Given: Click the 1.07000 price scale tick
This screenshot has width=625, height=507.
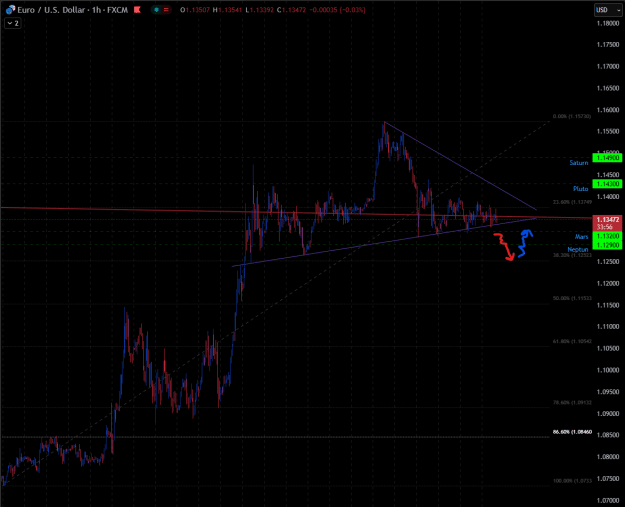Looking at the screenshot, I should point(607,500).
